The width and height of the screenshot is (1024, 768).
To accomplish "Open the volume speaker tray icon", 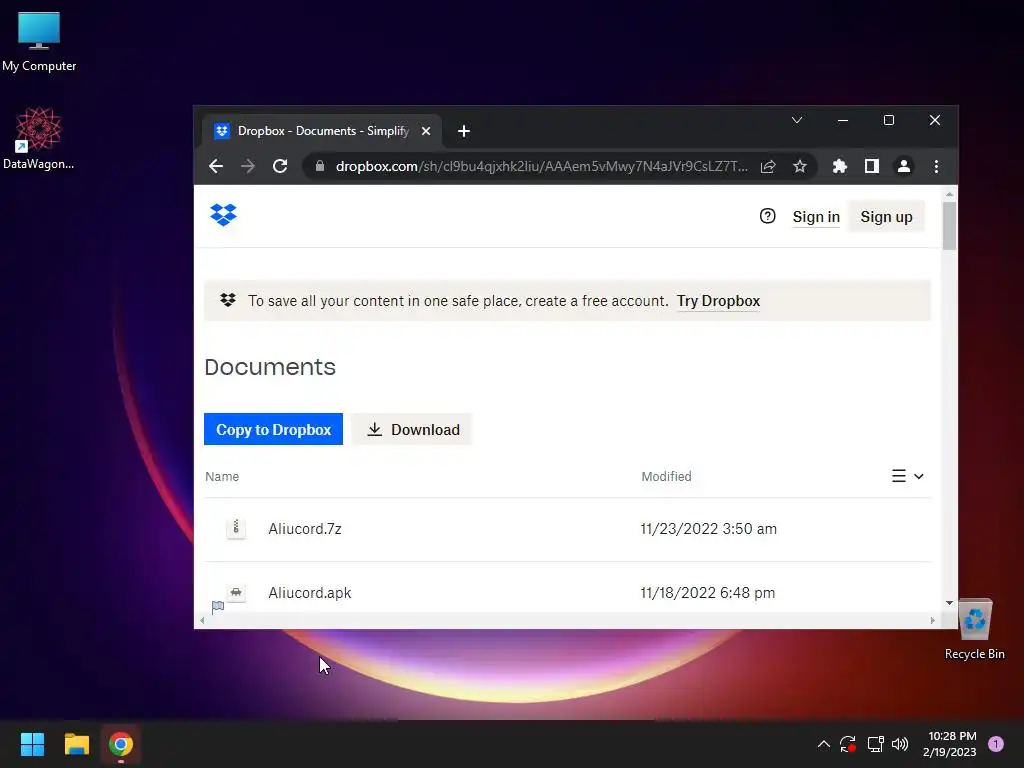I will coord(900,744).
